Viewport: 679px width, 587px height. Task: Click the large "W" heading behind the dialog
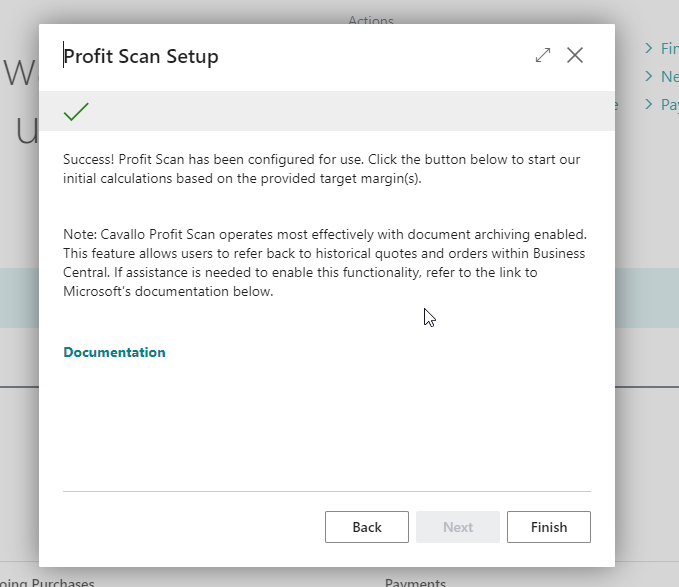[x=20, y=74]
